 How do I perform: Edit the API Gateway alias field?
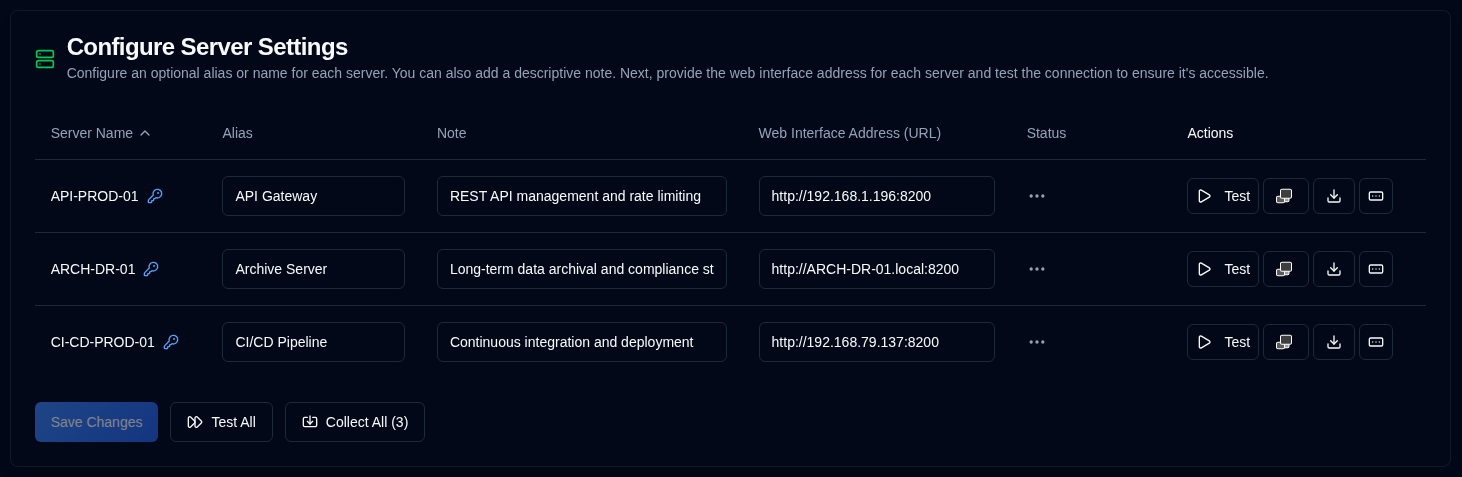click(313, 196)
